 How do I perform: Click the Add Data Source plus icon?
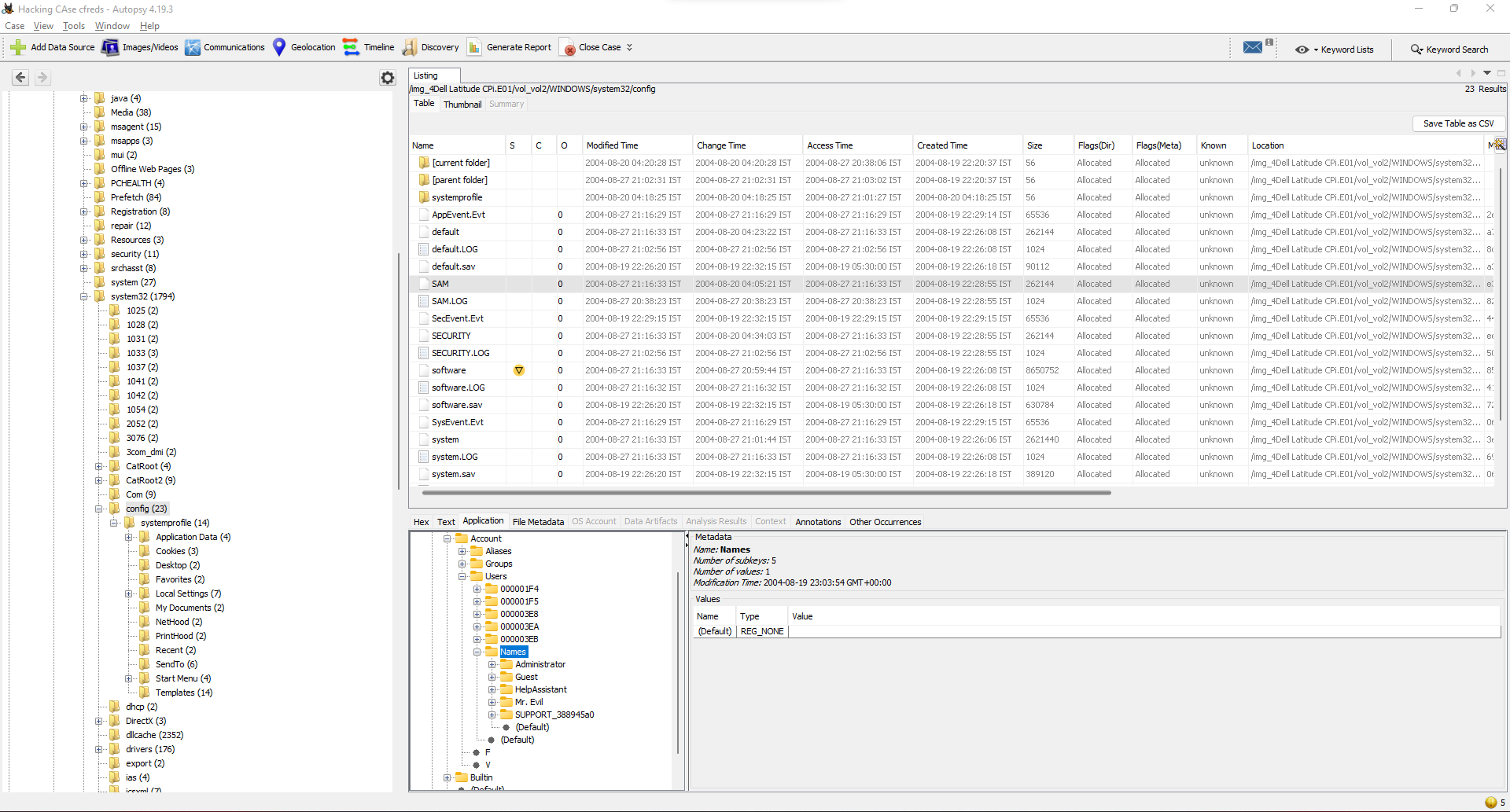[18, 47]
